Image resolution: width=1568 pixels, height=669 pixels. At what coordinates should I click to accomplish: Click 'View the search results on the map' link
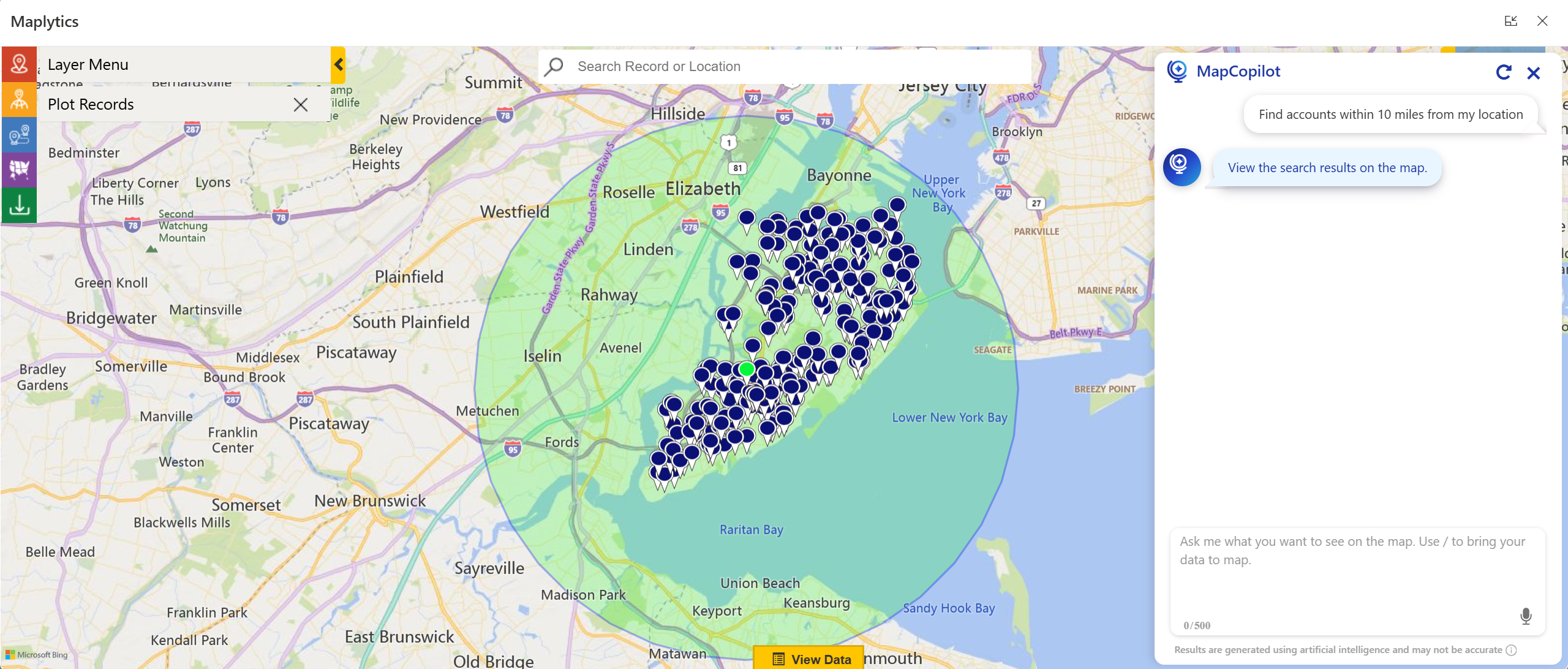(x=1327, y=168)
